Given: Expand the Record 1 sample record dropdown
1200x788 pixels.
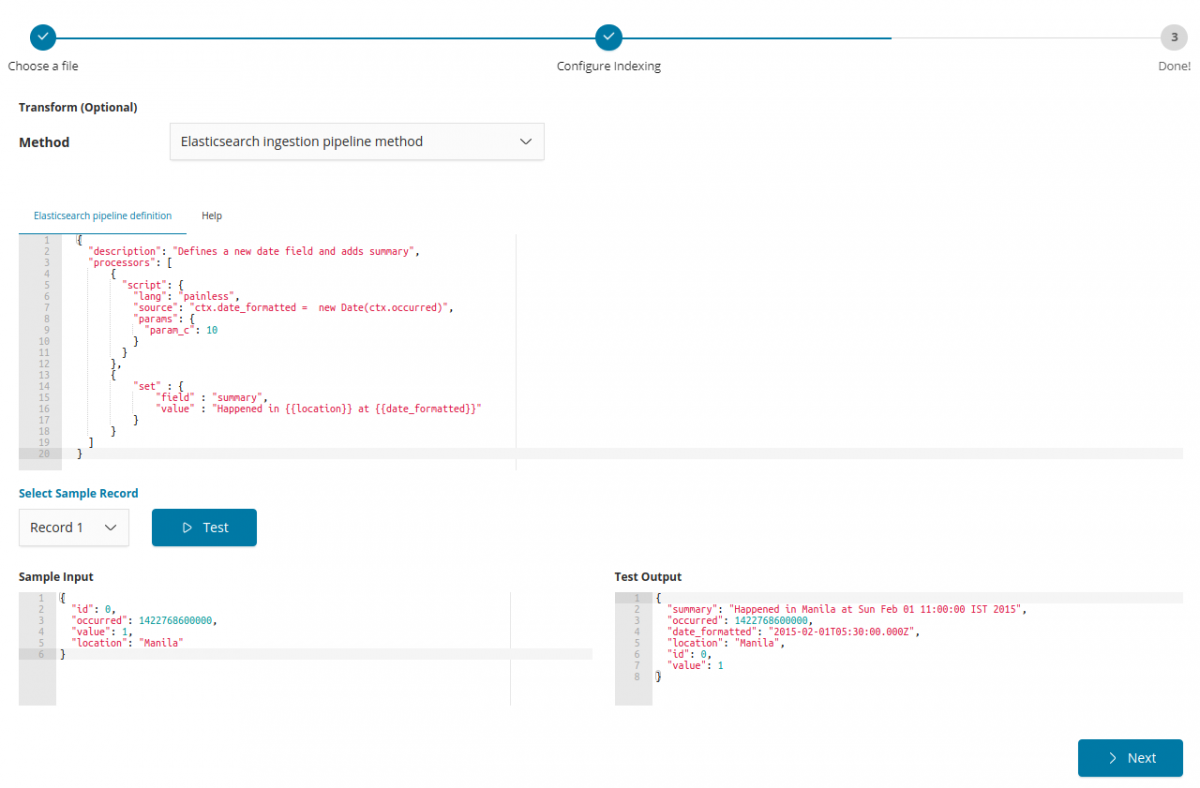Looking at the screenshot, I should (x=74, y=528).
